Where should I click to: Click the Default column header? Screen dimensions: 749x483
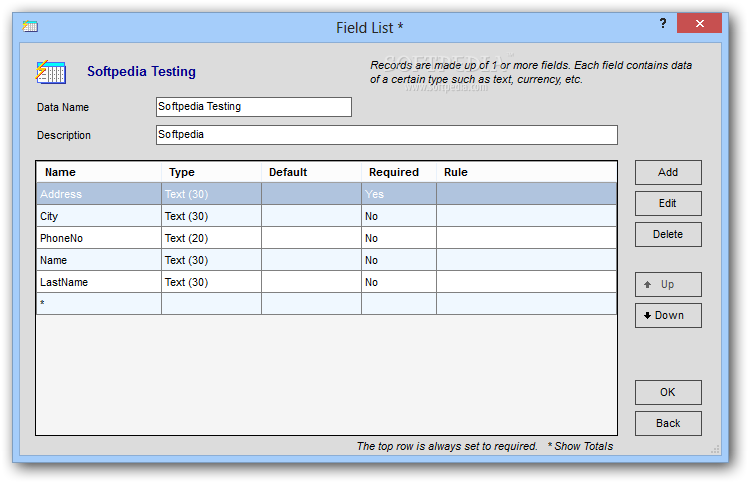[311, 172]
